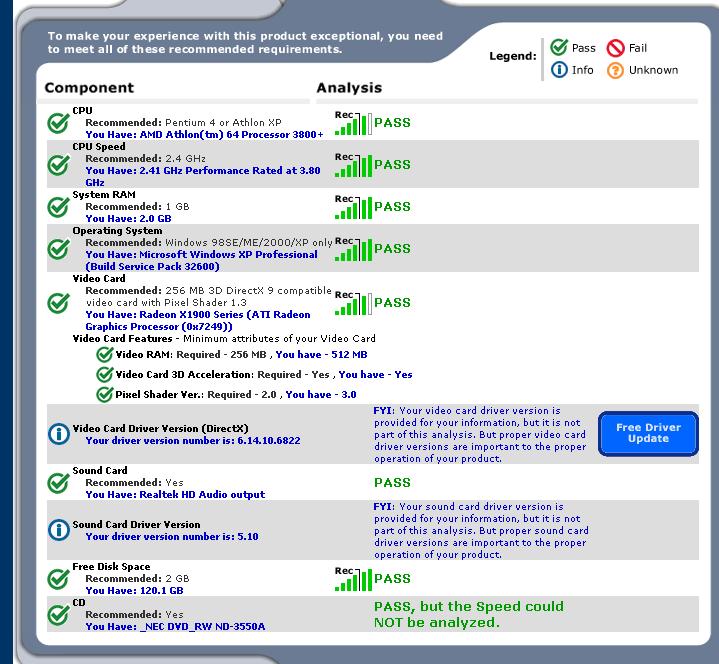Click the Info icon in the legend

click(x=559, y=70)
